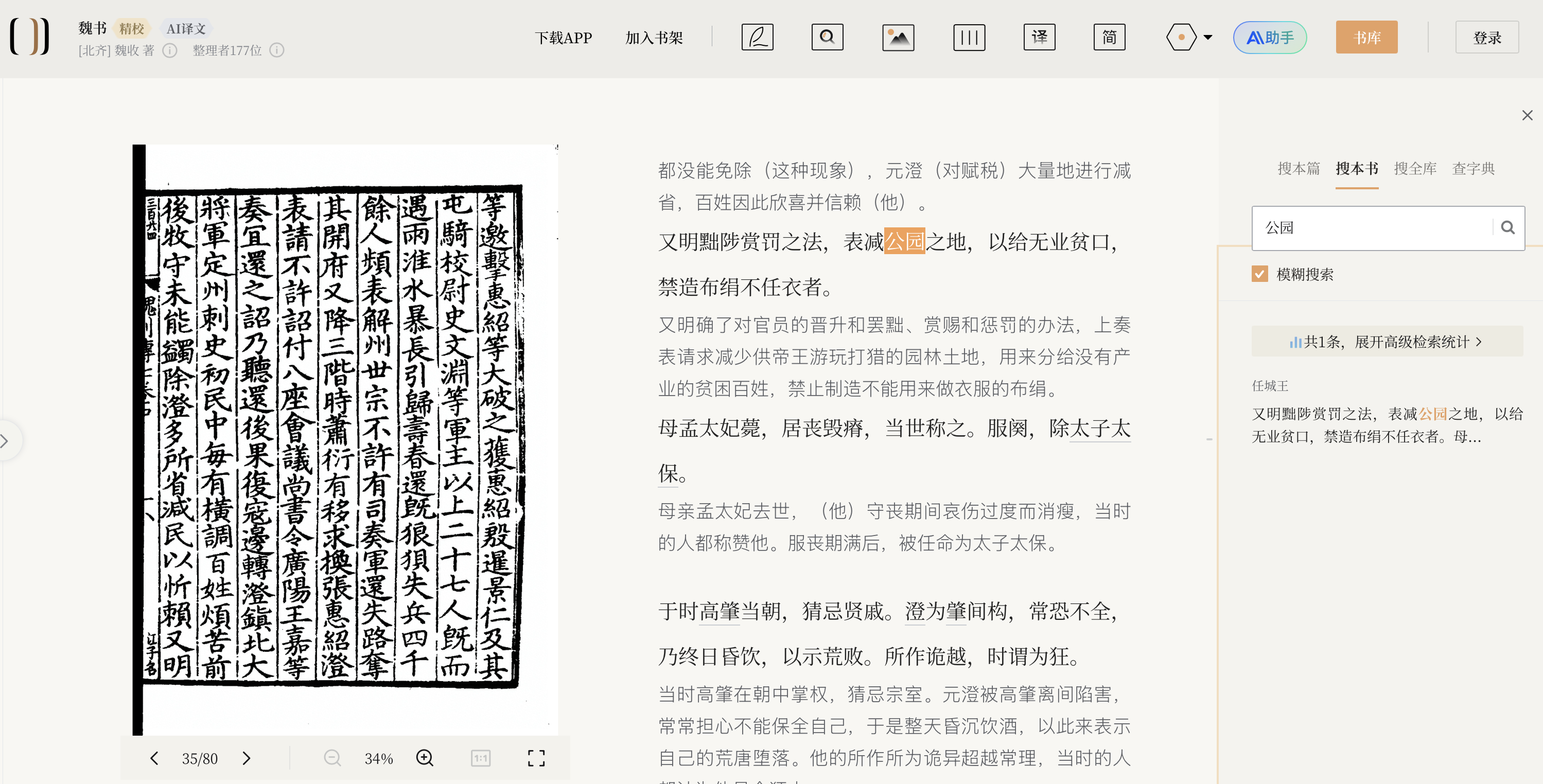Toggle simplified Chinese 简 icon

(x=1109, y=37)
